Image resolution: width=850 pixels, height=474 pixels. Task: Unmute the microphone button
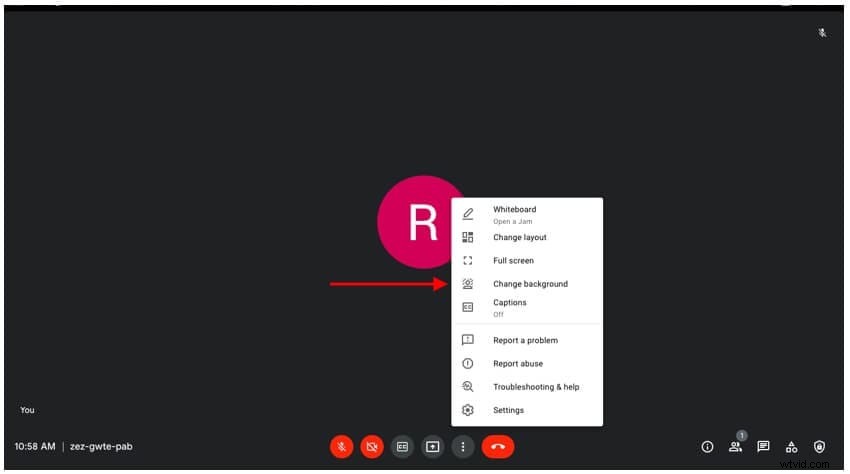click(x=342, y=447)
